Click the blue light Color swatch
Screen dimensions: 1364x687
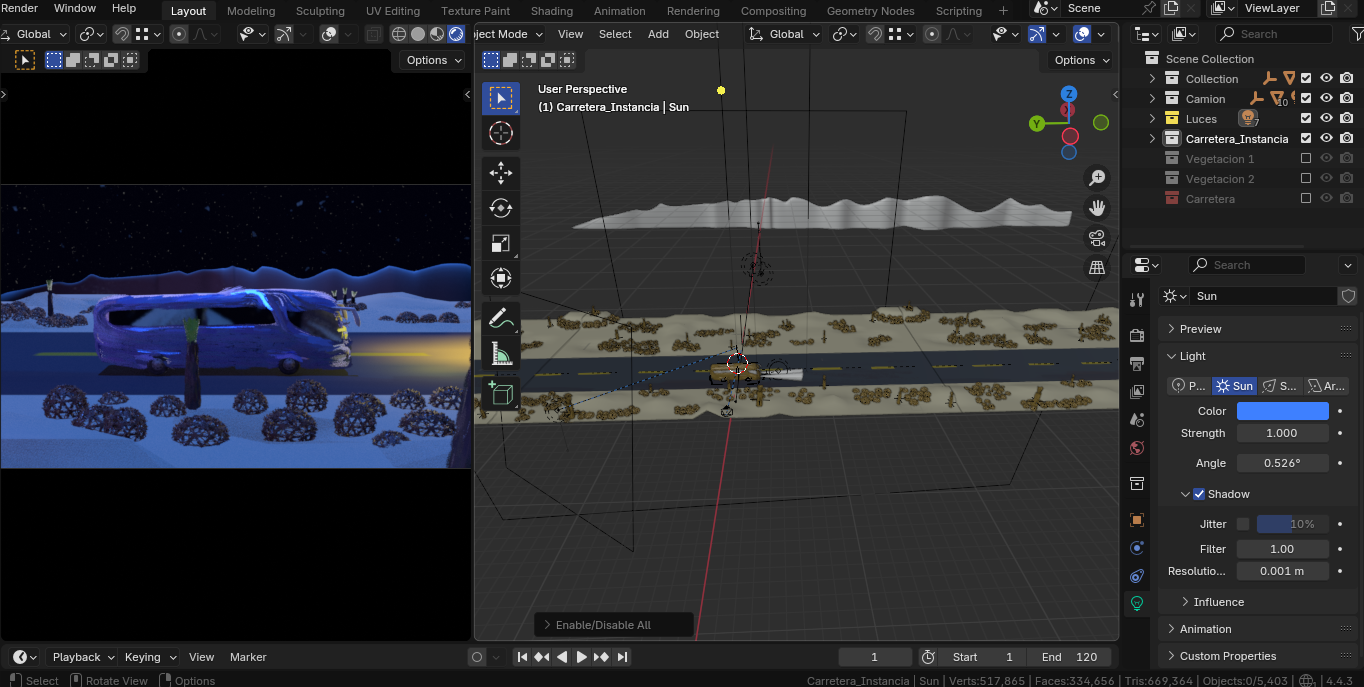(1282, 411)
